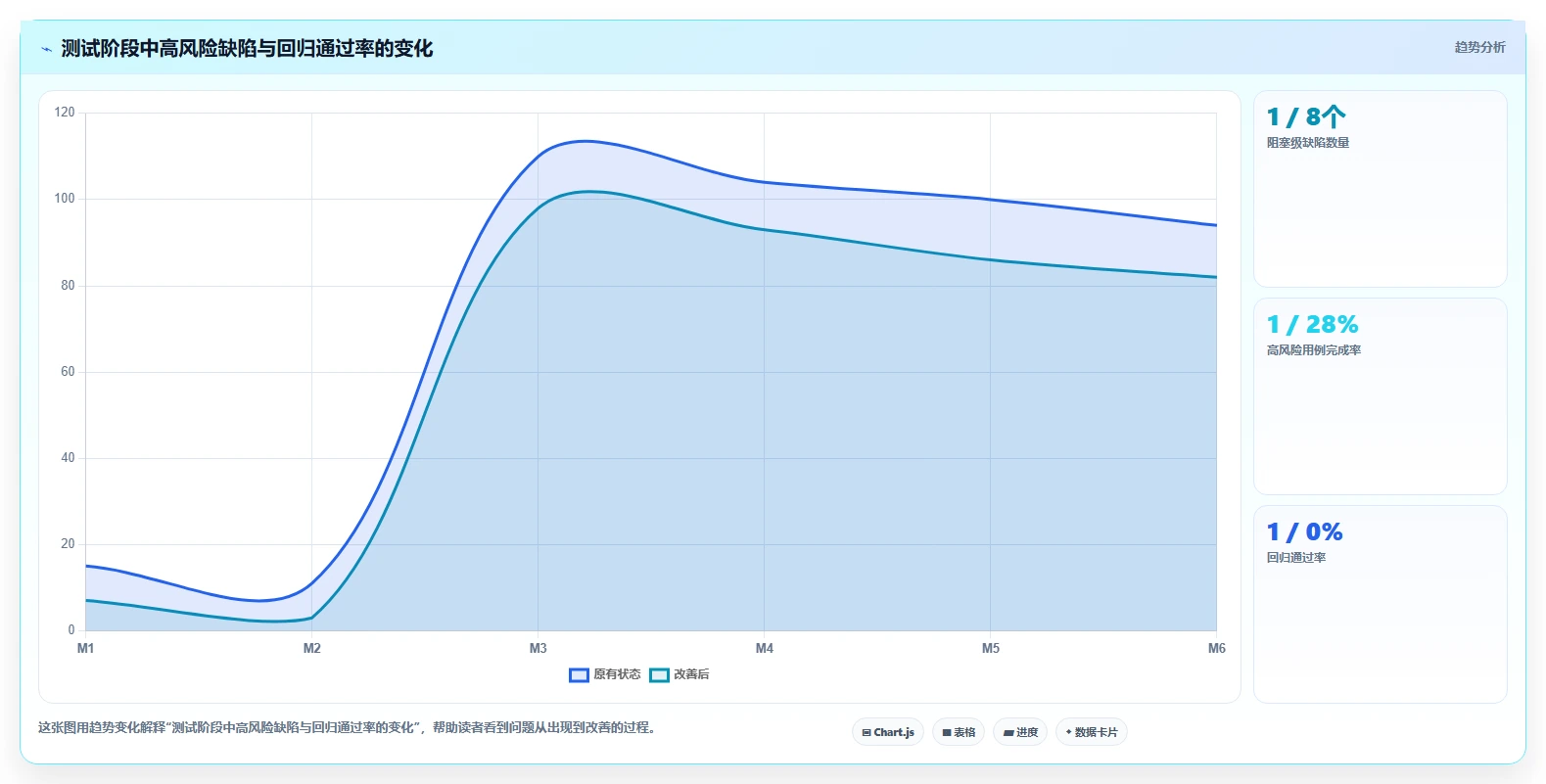Open the 回归通过率 card

(1380, 604)
